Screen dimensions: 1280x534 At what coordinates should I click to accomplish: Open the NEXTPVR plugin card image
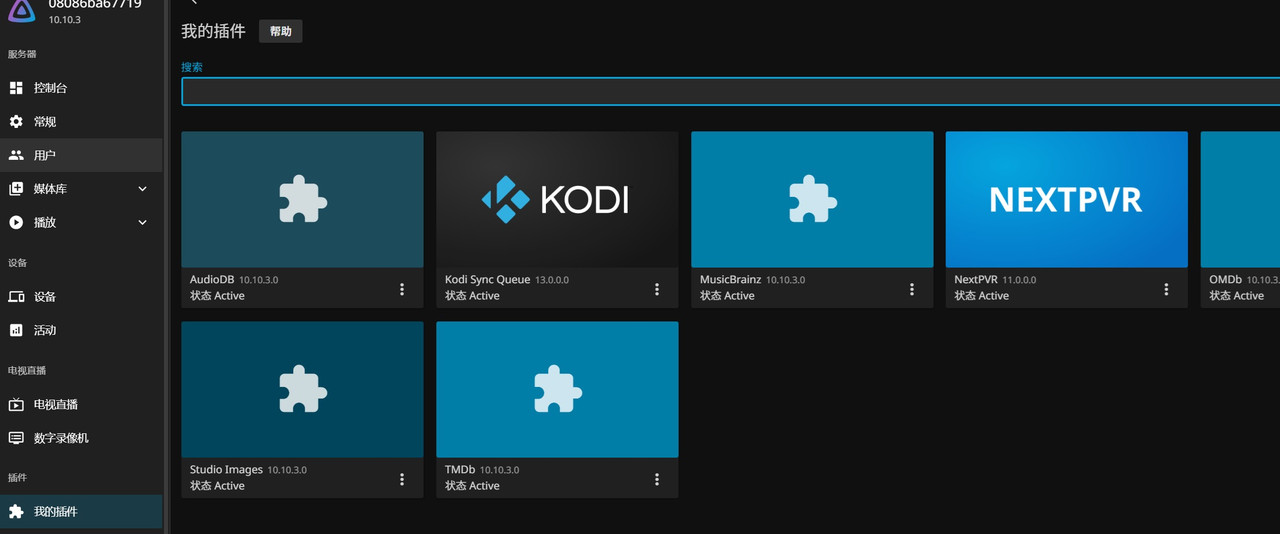[x=1066, y=200]
